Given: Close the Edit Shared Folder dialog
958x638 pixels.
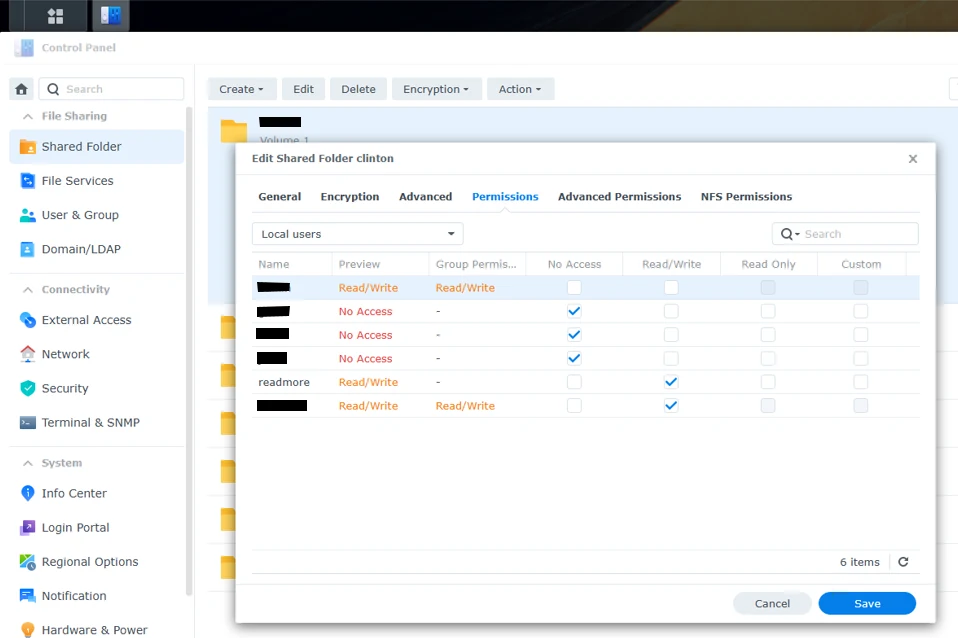Looking at the screenshot, I should (x=913, y=159).
